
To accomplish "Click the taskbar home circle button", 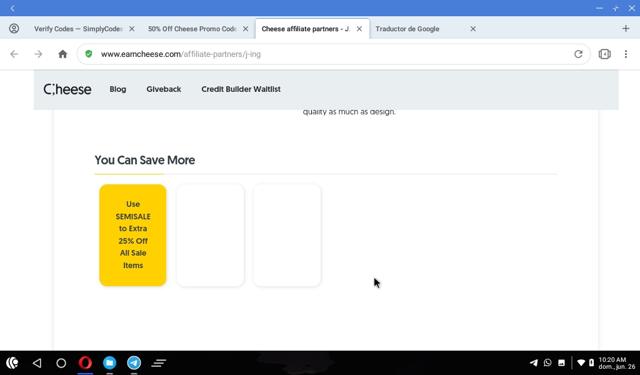I will (61, 363).
